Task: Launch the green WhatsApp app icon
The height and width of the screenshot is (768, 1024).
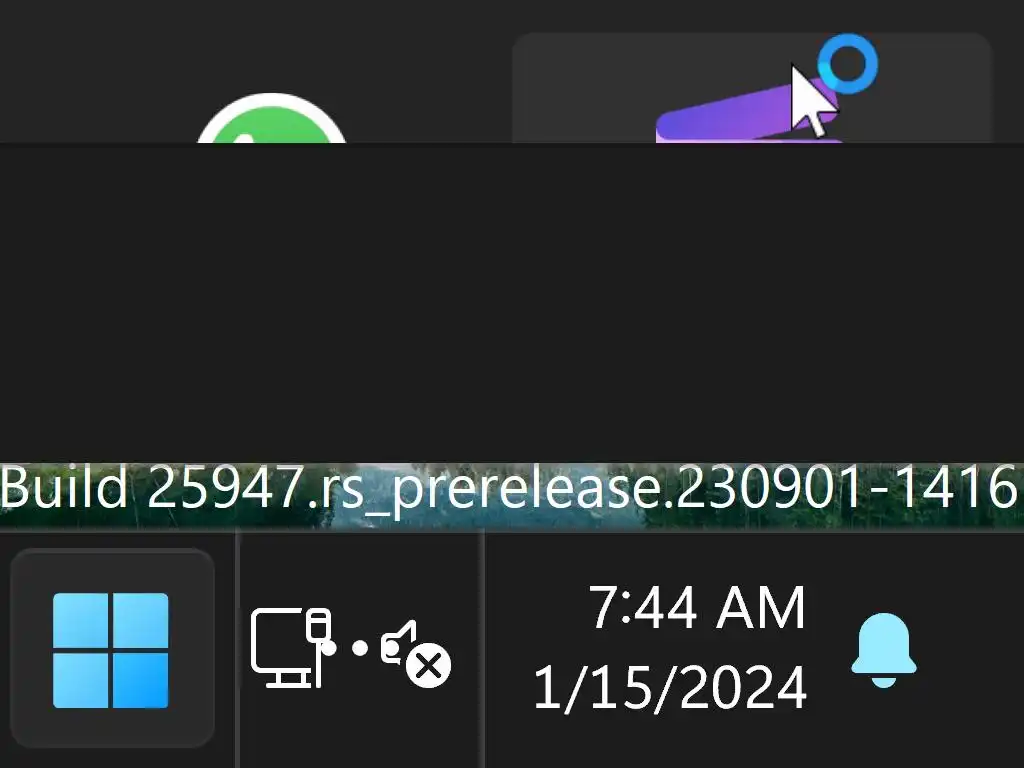Action: coord(271,118)
